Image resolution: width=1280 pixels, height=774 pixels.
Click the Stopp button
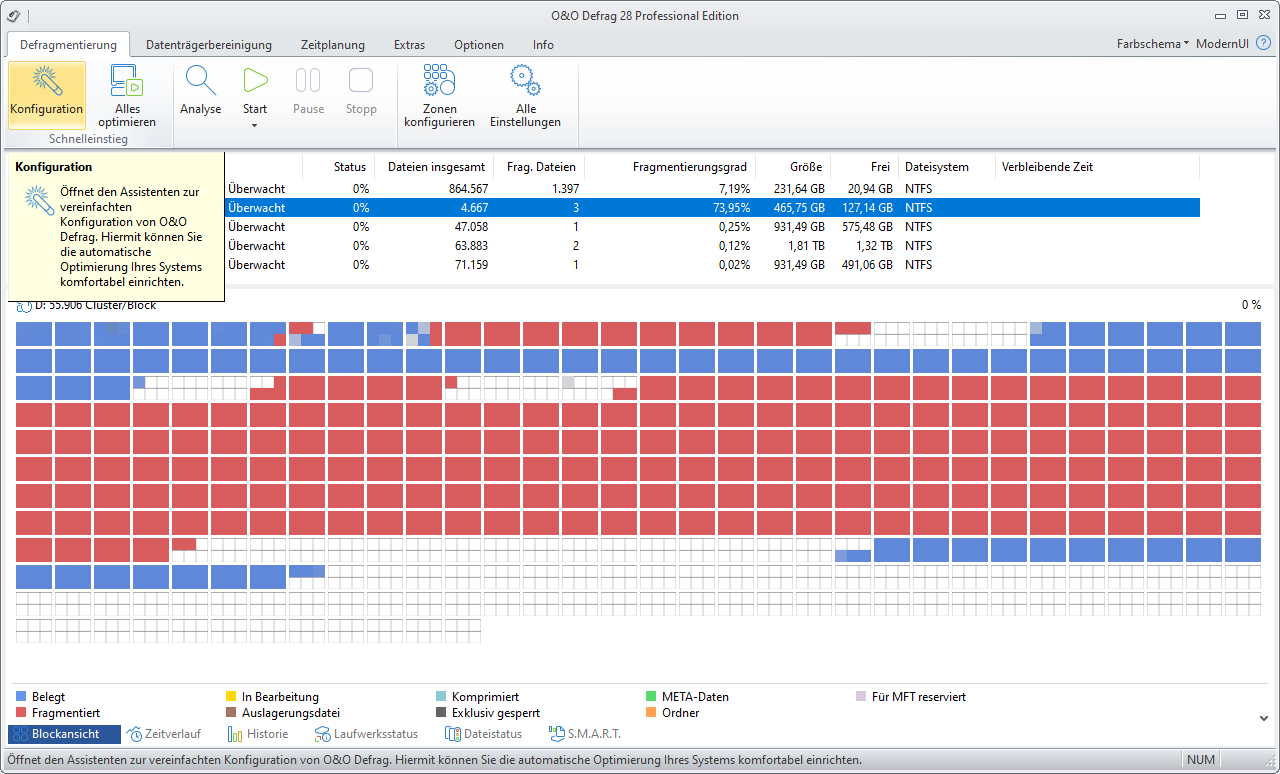pos(361,95)
